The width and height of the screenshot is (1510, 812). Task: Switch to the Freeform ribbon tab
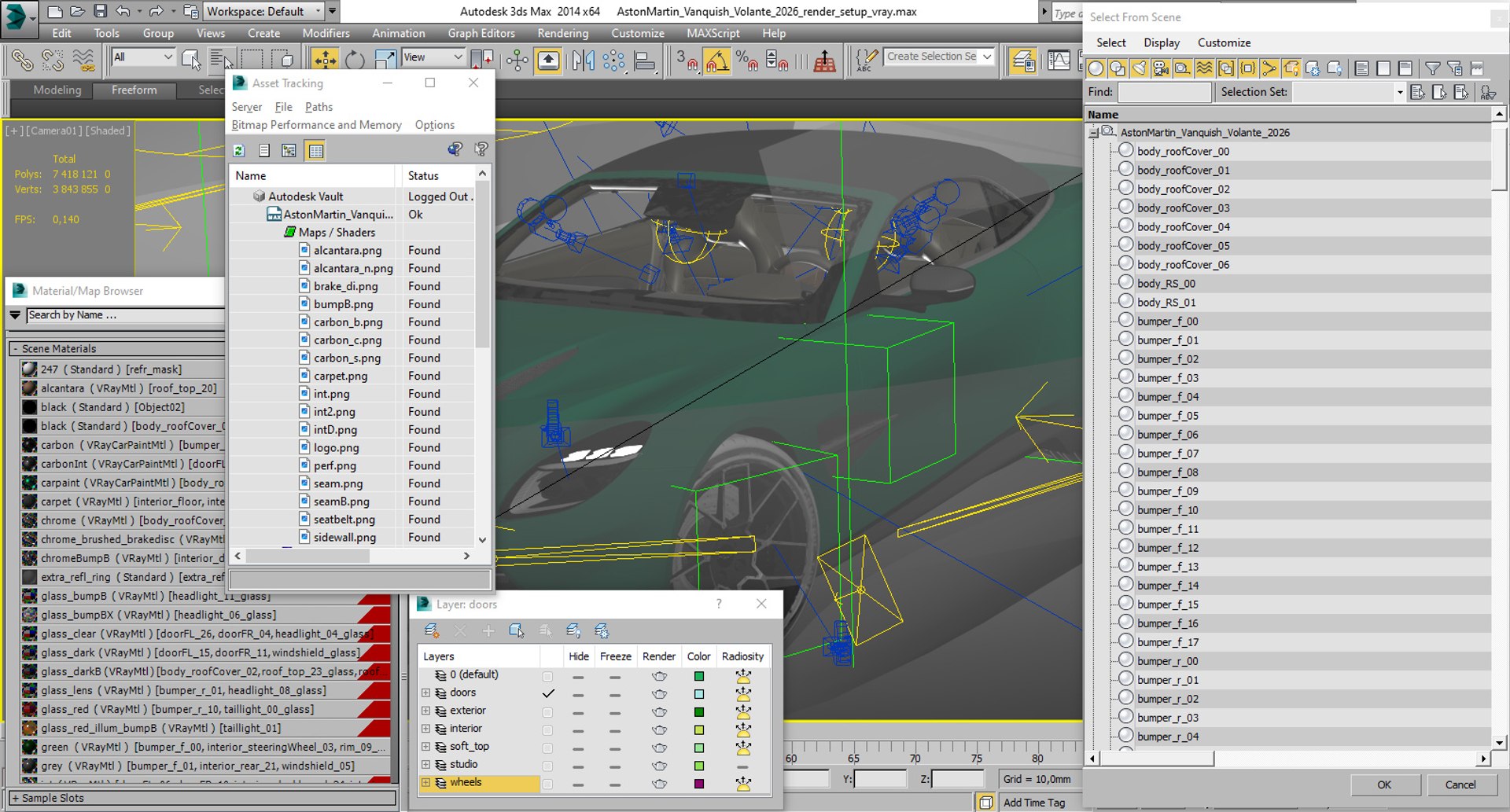[x=134, y=90]
